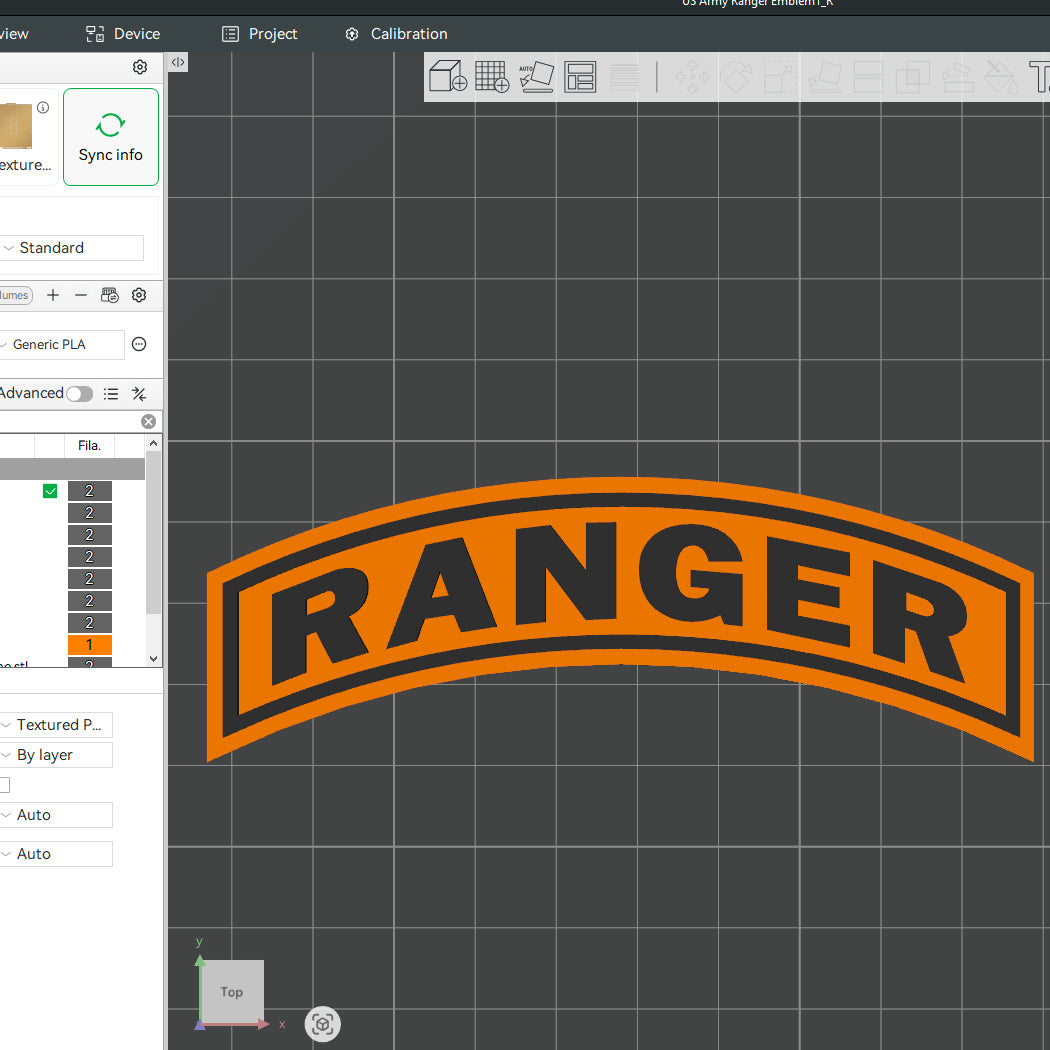Click the plus icon to add filament
This screenshot has height=1050, width=1050.
[x=53, y=295]
